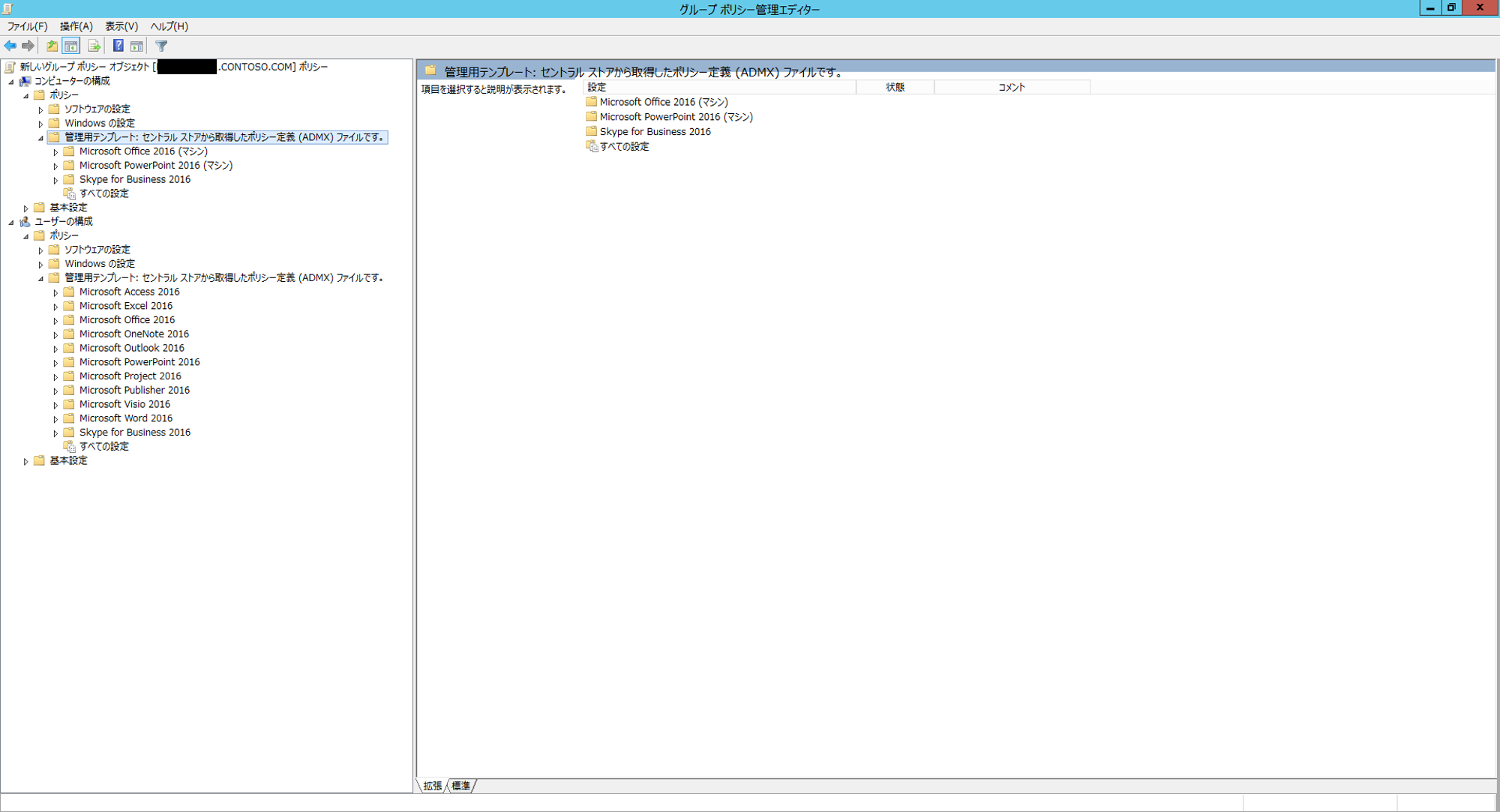Click the Export List toolbar icon

[94, 46]
